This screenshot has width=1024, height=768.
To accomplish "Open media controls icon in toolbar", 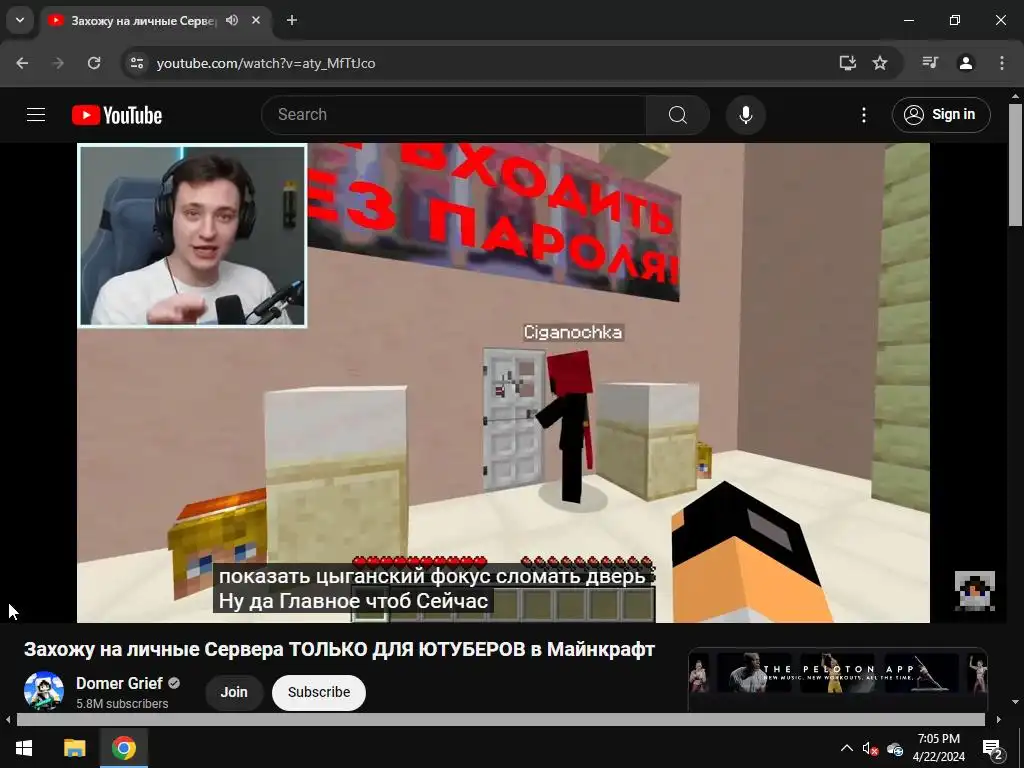I will pyautogui.click(x=930, y=63).
